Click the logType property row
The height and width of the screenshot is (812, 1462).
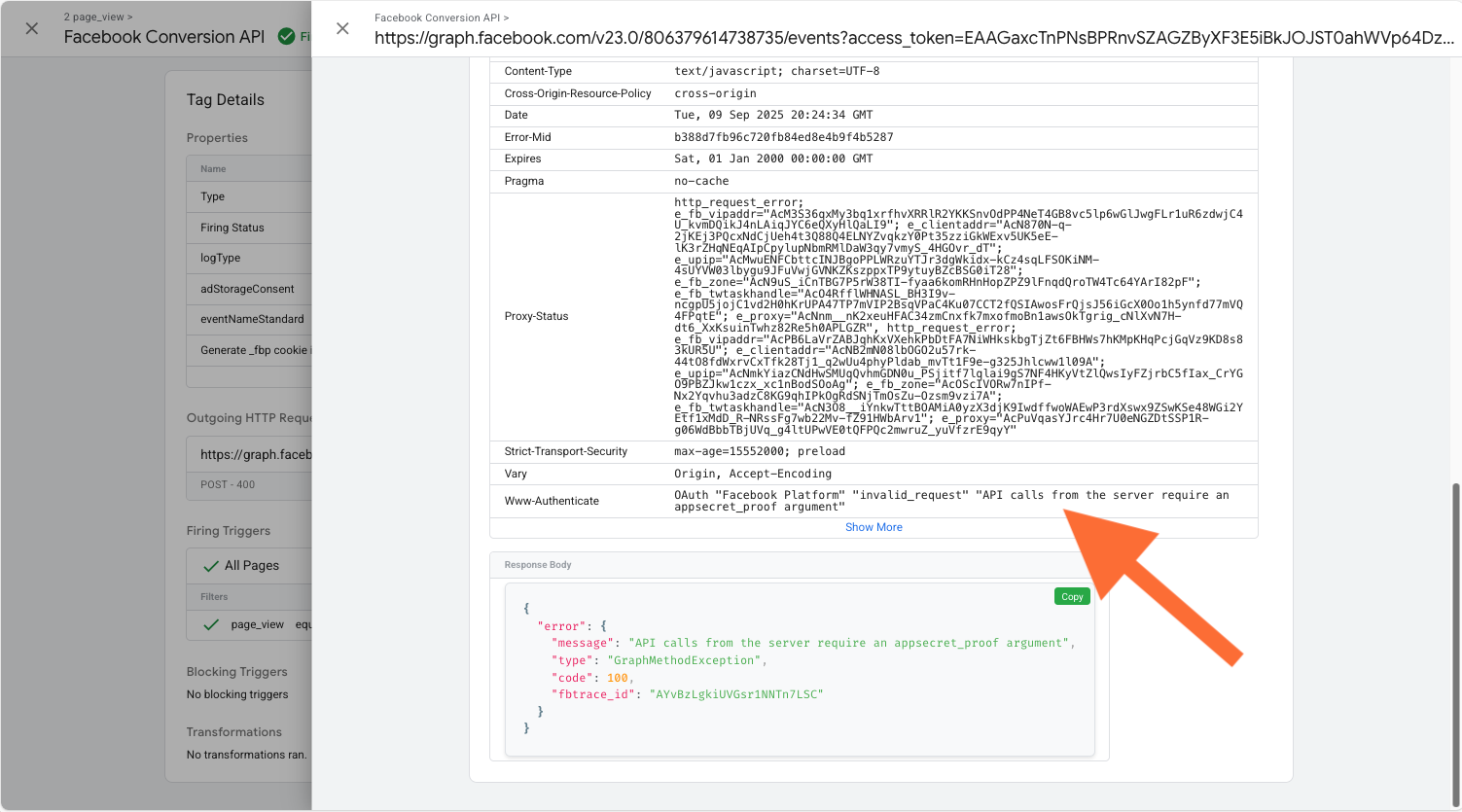tap(249, 258)
